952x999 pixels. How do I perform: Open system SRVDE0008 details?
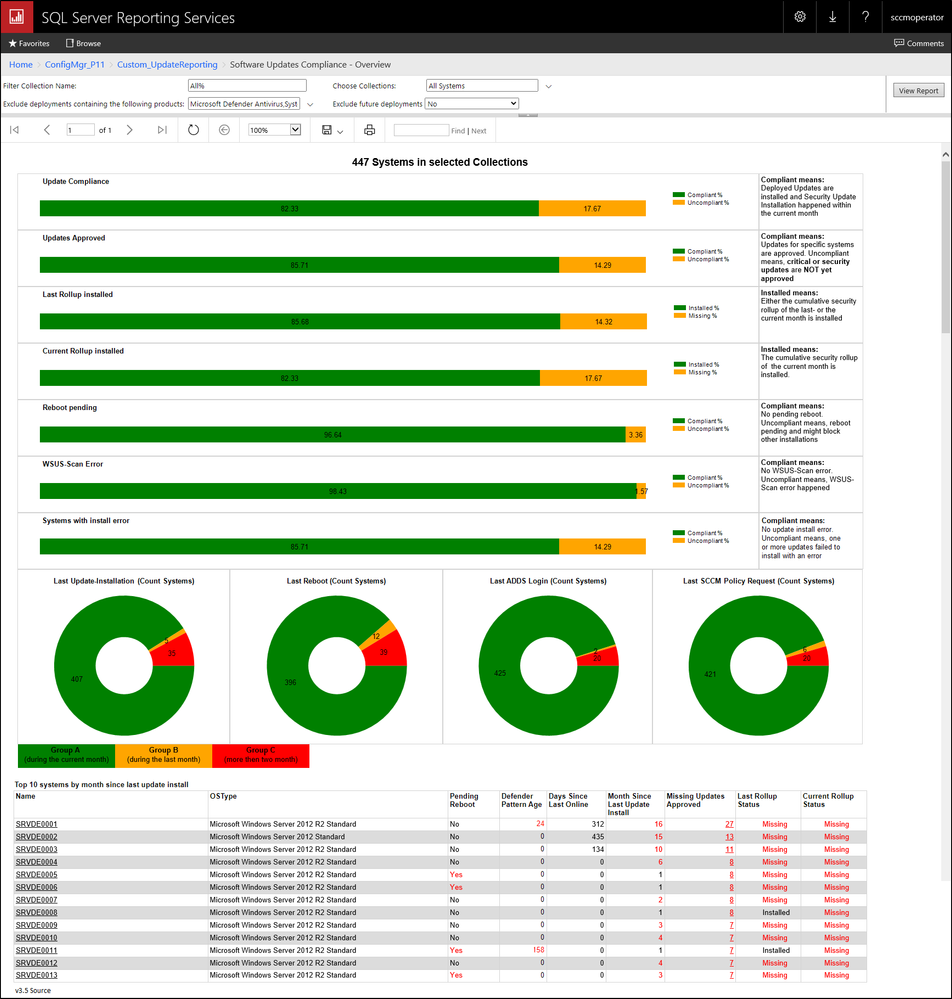pos(36,912)
